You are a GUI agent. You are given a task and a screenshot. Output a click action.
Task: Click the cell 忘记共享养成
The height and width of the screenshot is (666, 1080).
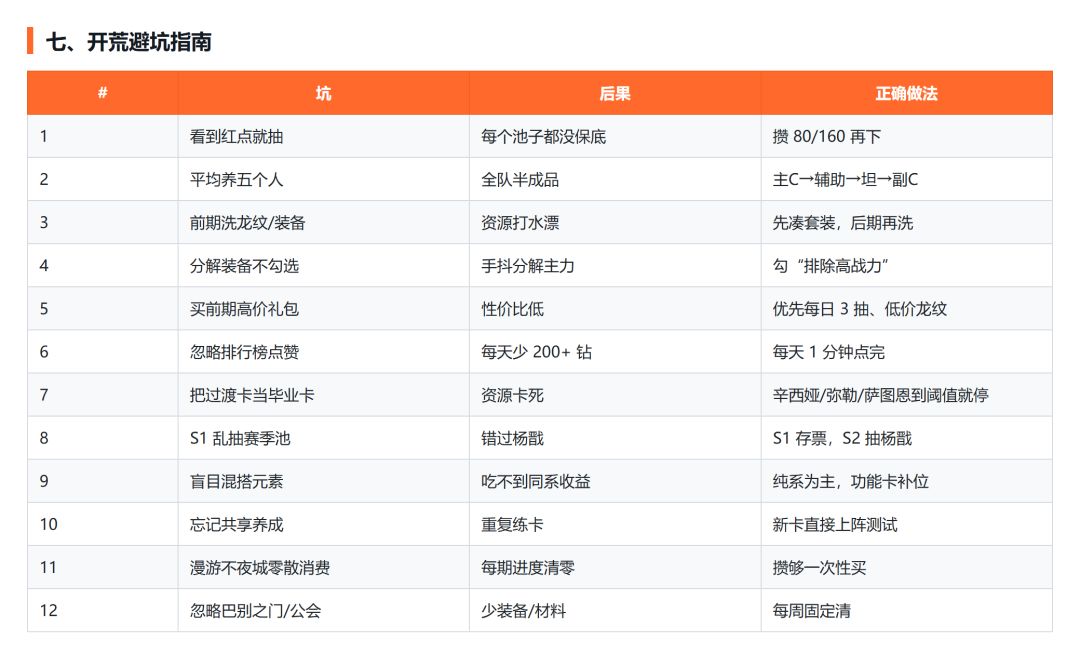pos(324,524)
